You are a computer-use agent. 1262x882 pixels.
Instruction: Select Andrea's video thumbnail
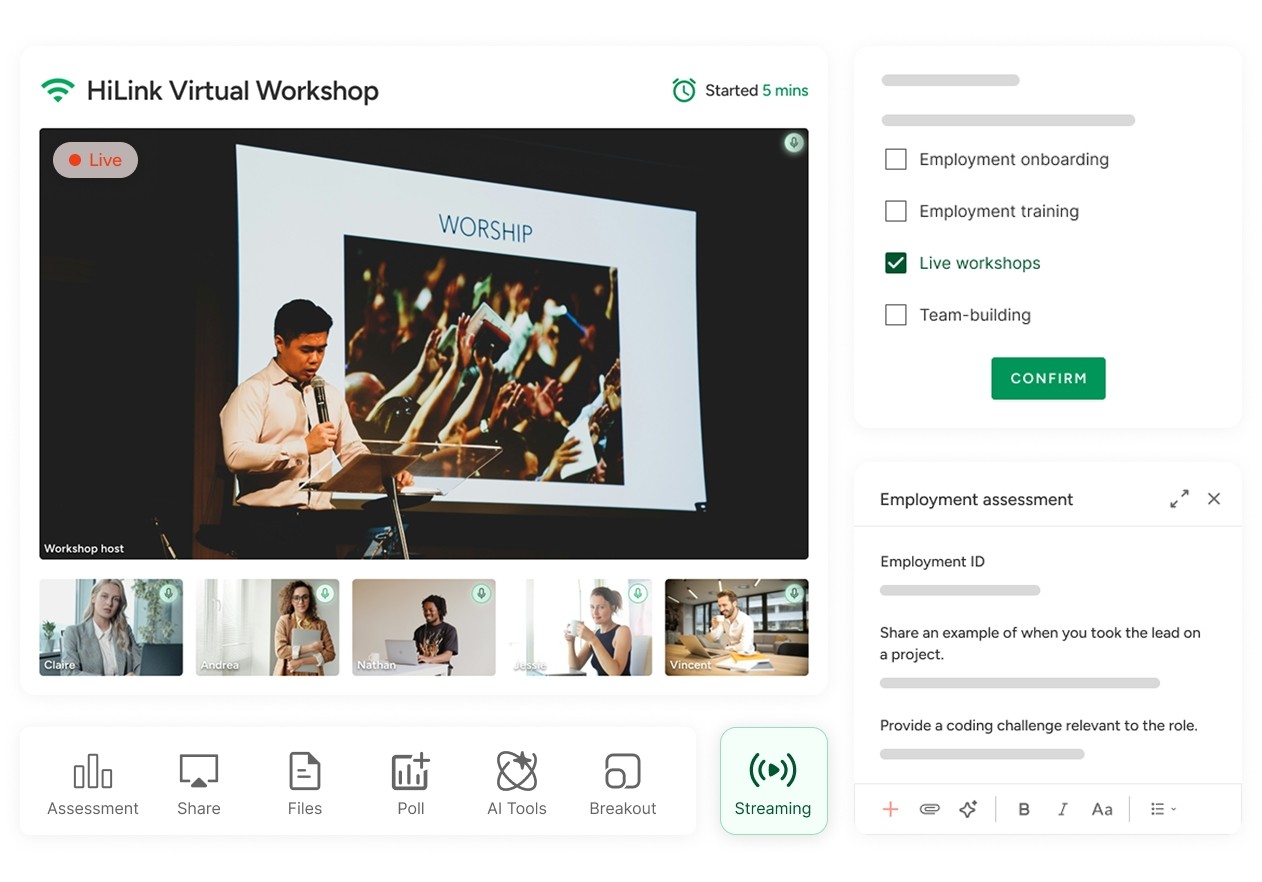pos(267,627)
